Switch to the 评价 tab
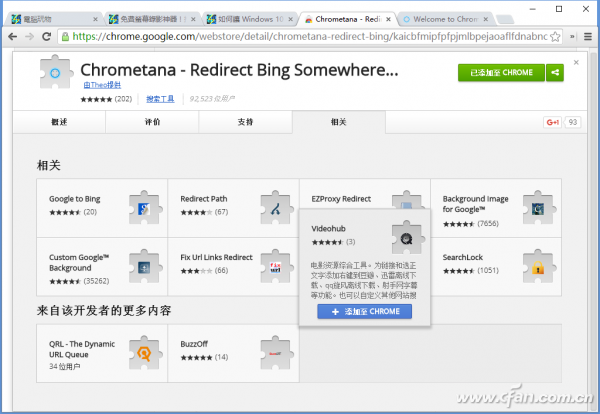 point(152,122)
